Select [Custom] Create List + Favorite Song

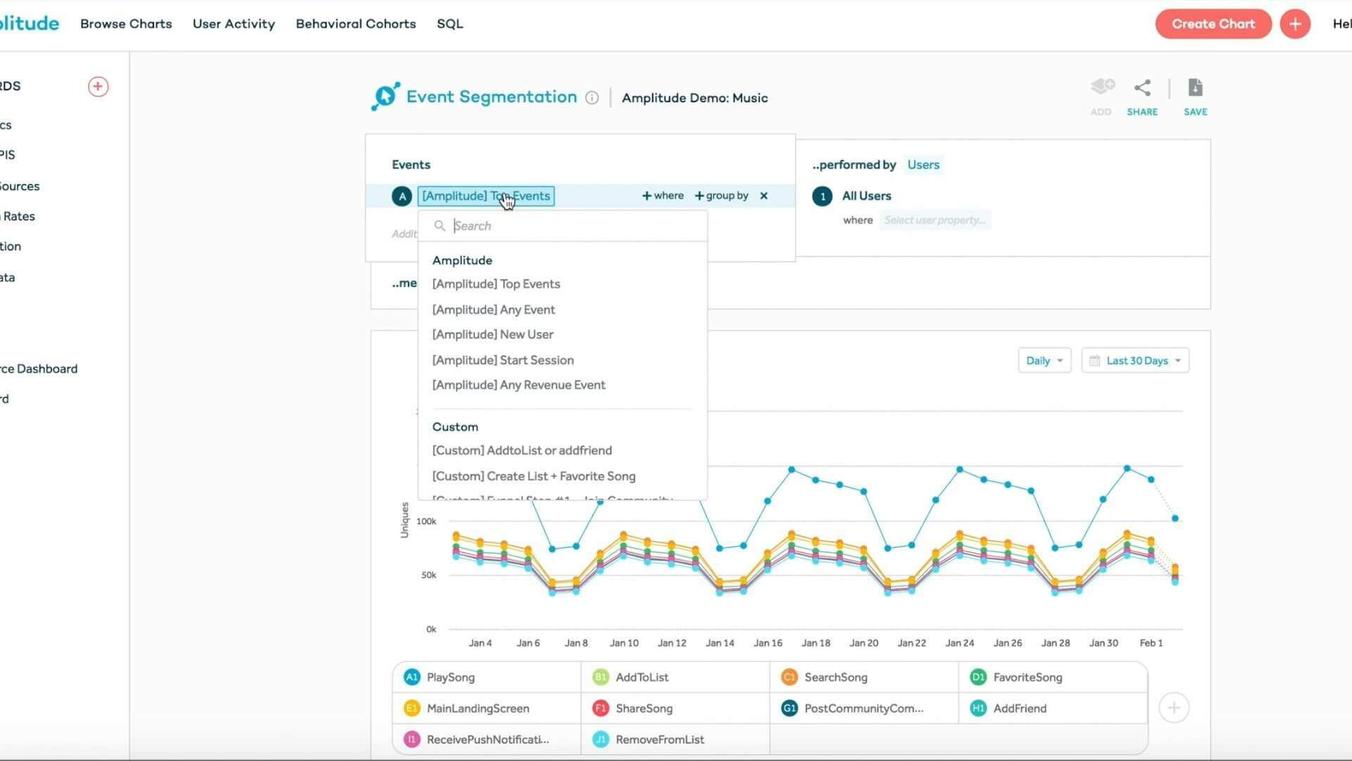(534, 477)
